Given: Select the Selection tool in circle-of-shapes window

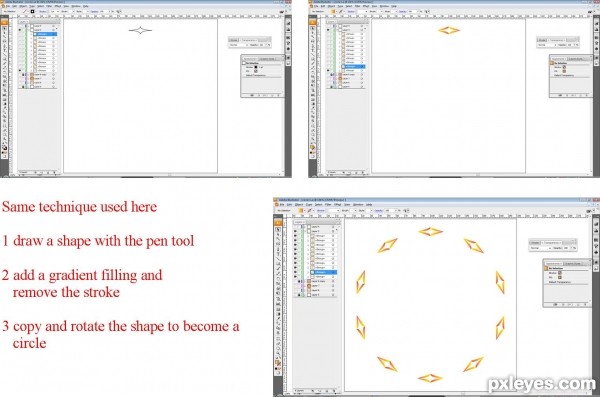Looking at the screenshot, I should coord(278,230).
